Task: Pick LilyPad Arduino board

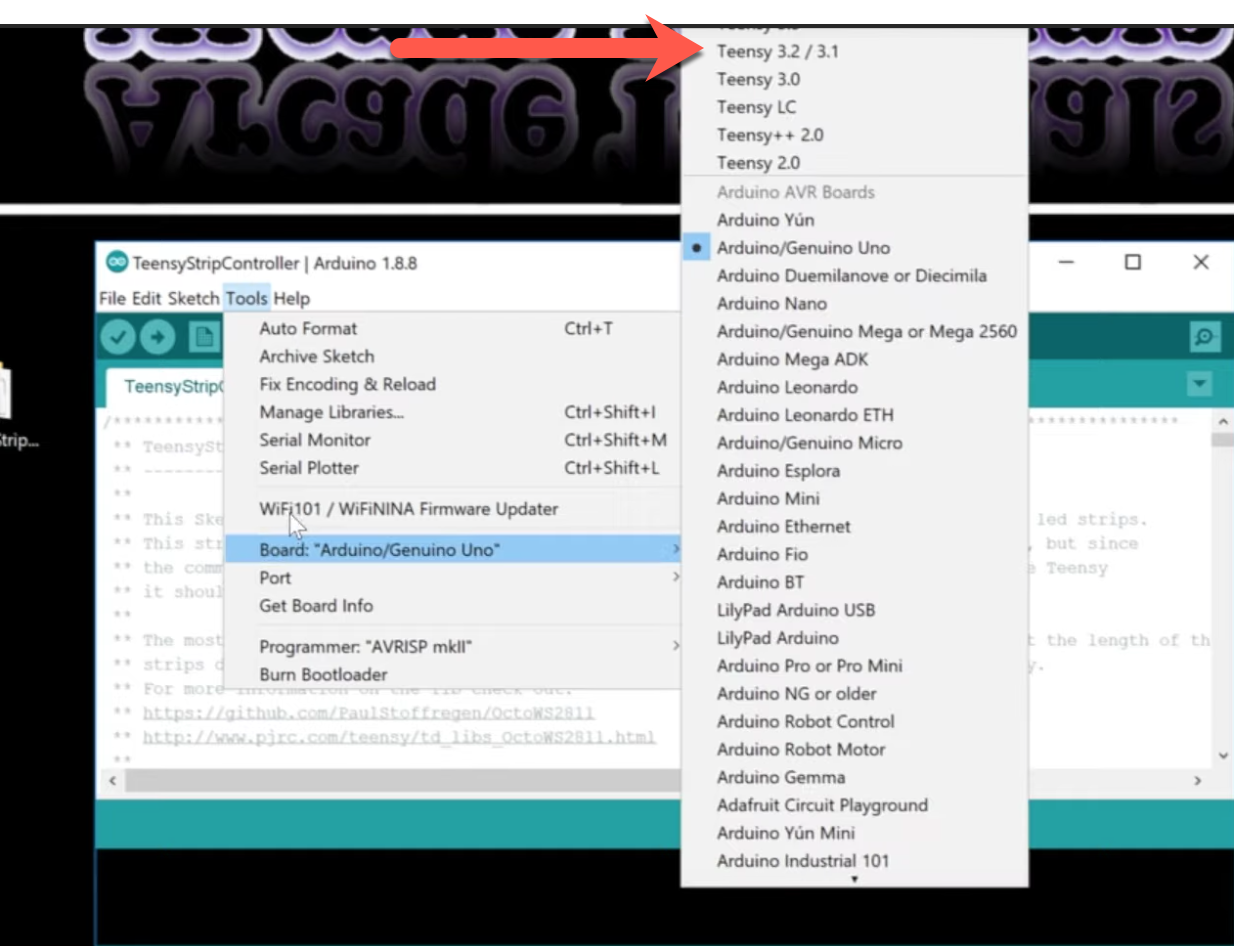Action: point(855,638)
